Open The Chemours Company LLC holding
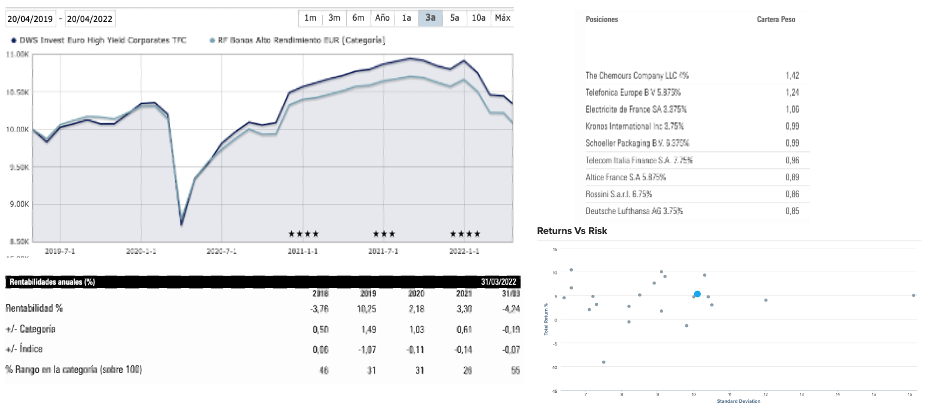 coord(636,75)
